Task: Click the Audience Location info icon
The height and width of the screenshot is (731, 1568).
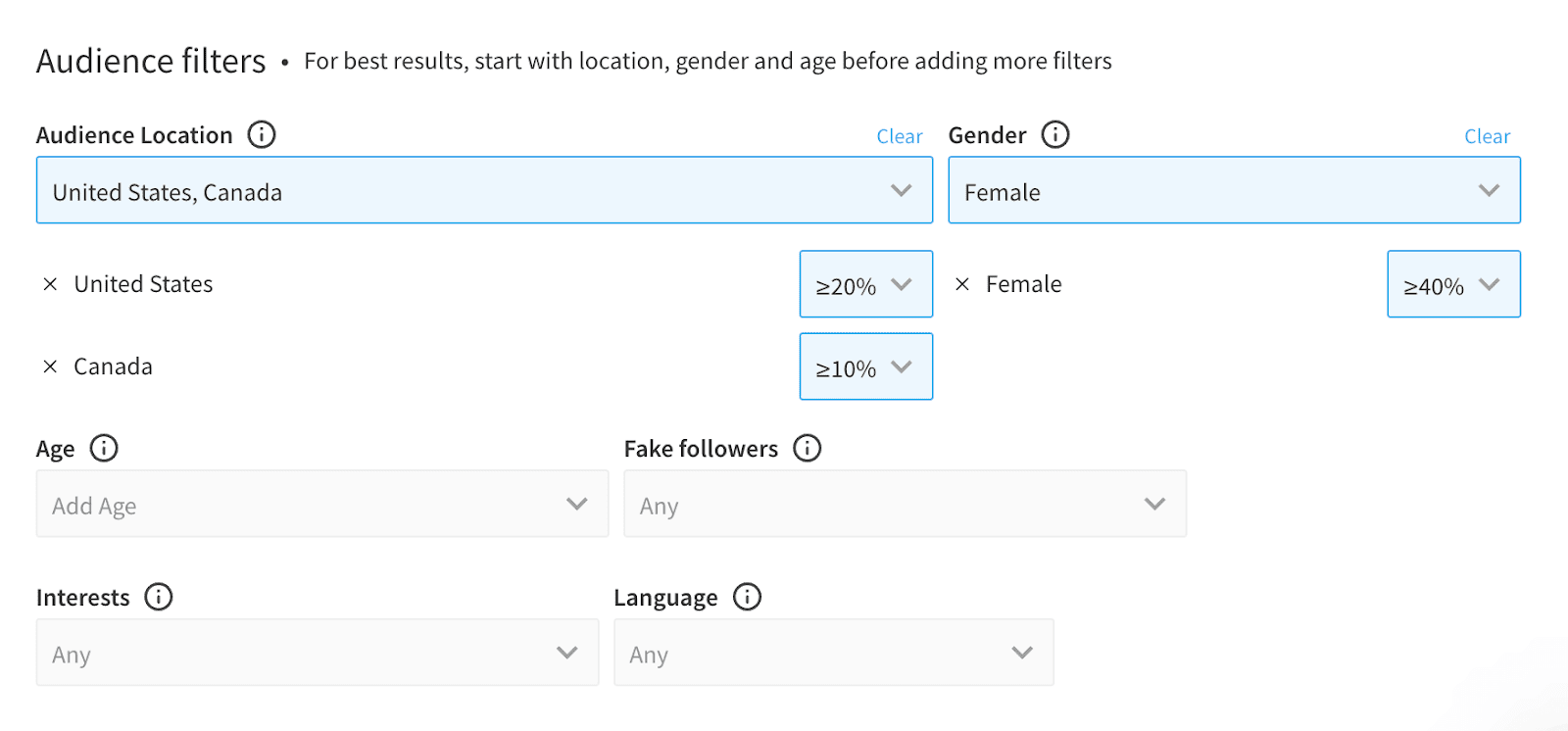Action: point(262,134)
